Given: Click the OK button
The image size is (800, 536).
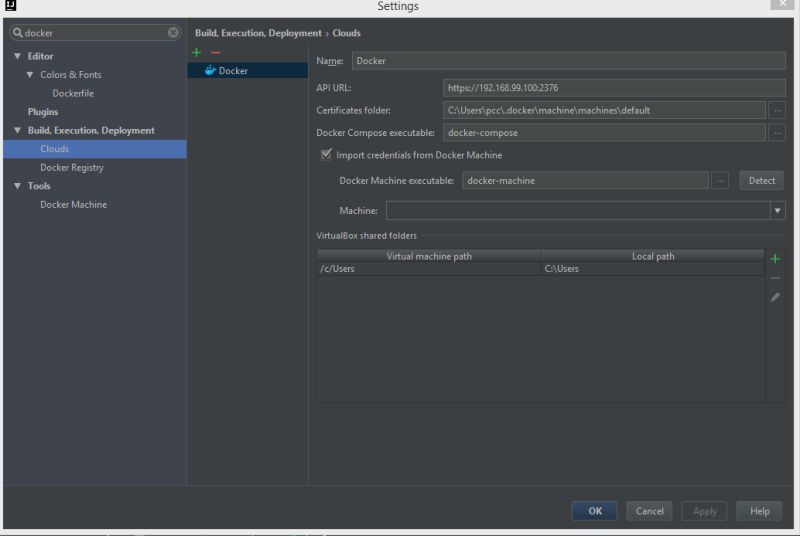Looking at the screenshot, I should (595, 511).
